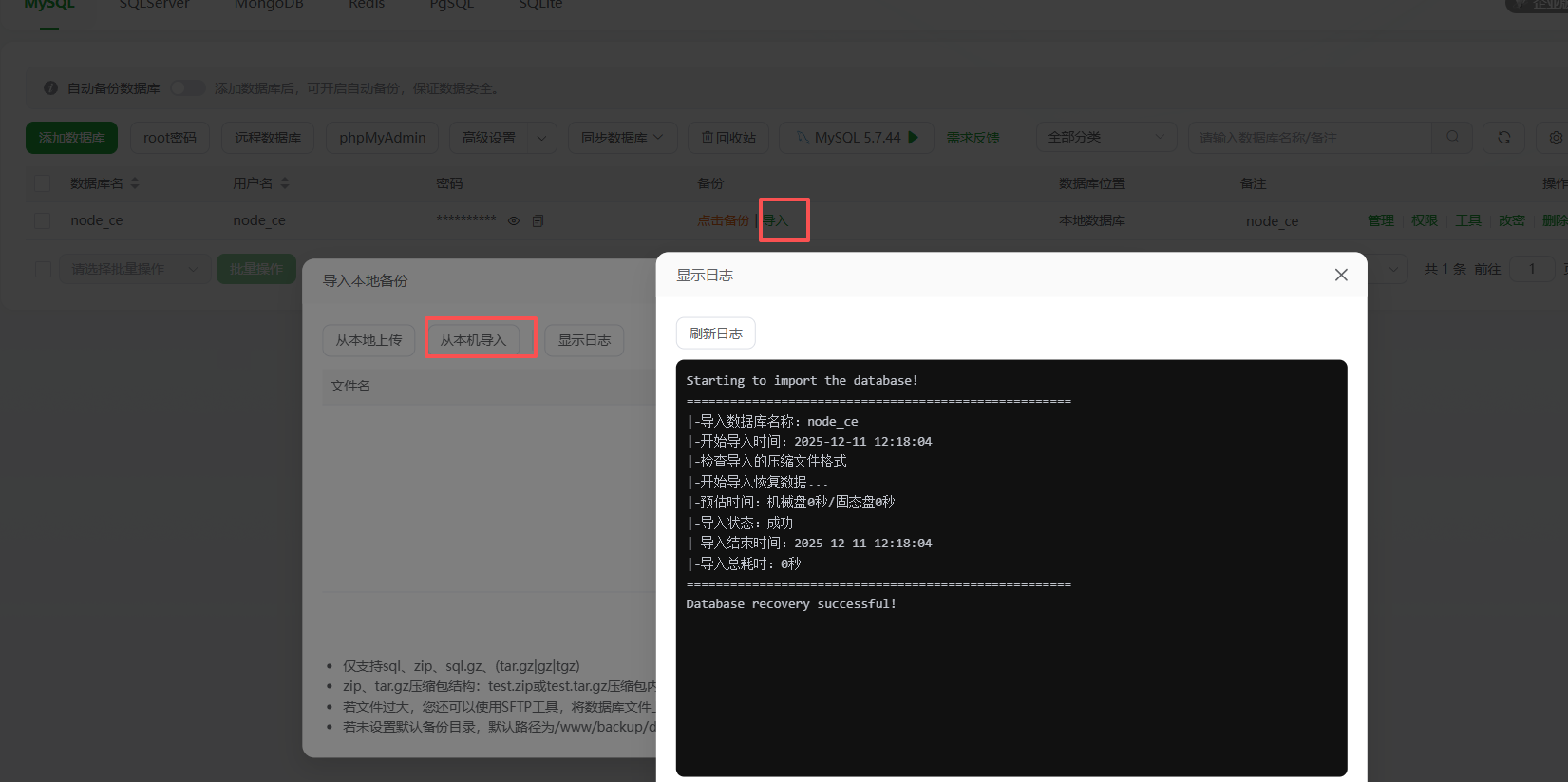This screenshot has height=782, width=1568.
Task: Expand 高级设置 dropdown arrow
Action: tap(541, 138)
